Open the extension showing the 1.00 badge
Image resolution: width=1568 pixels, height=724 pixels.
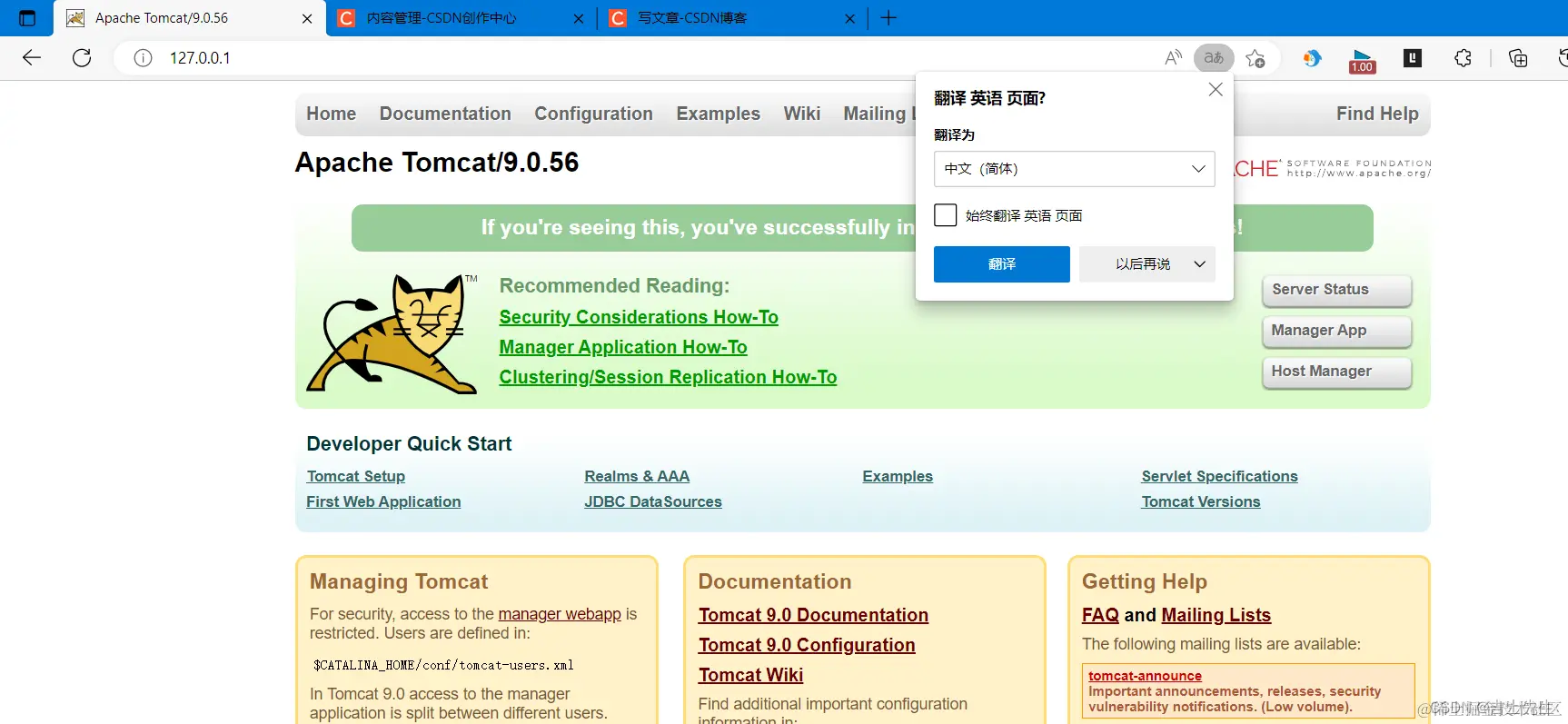click(1362, 60)
